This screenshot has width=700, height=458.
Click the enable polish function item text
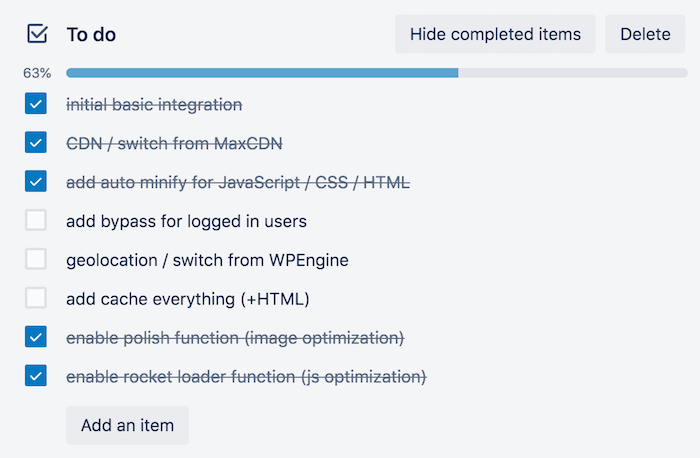pyautogui.click(x=235, y=338)
